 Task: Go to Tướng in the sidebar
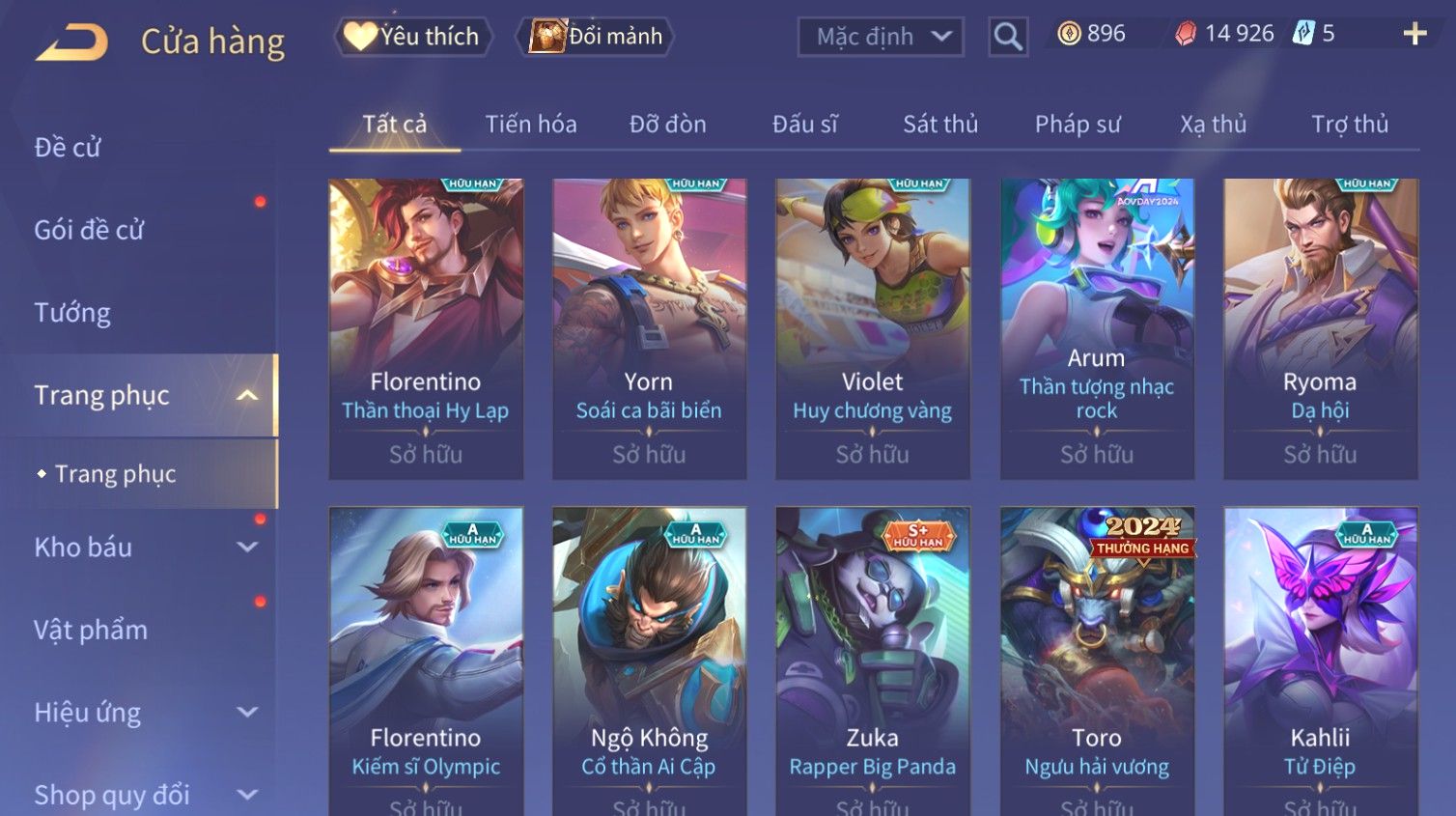click(72, 313)
